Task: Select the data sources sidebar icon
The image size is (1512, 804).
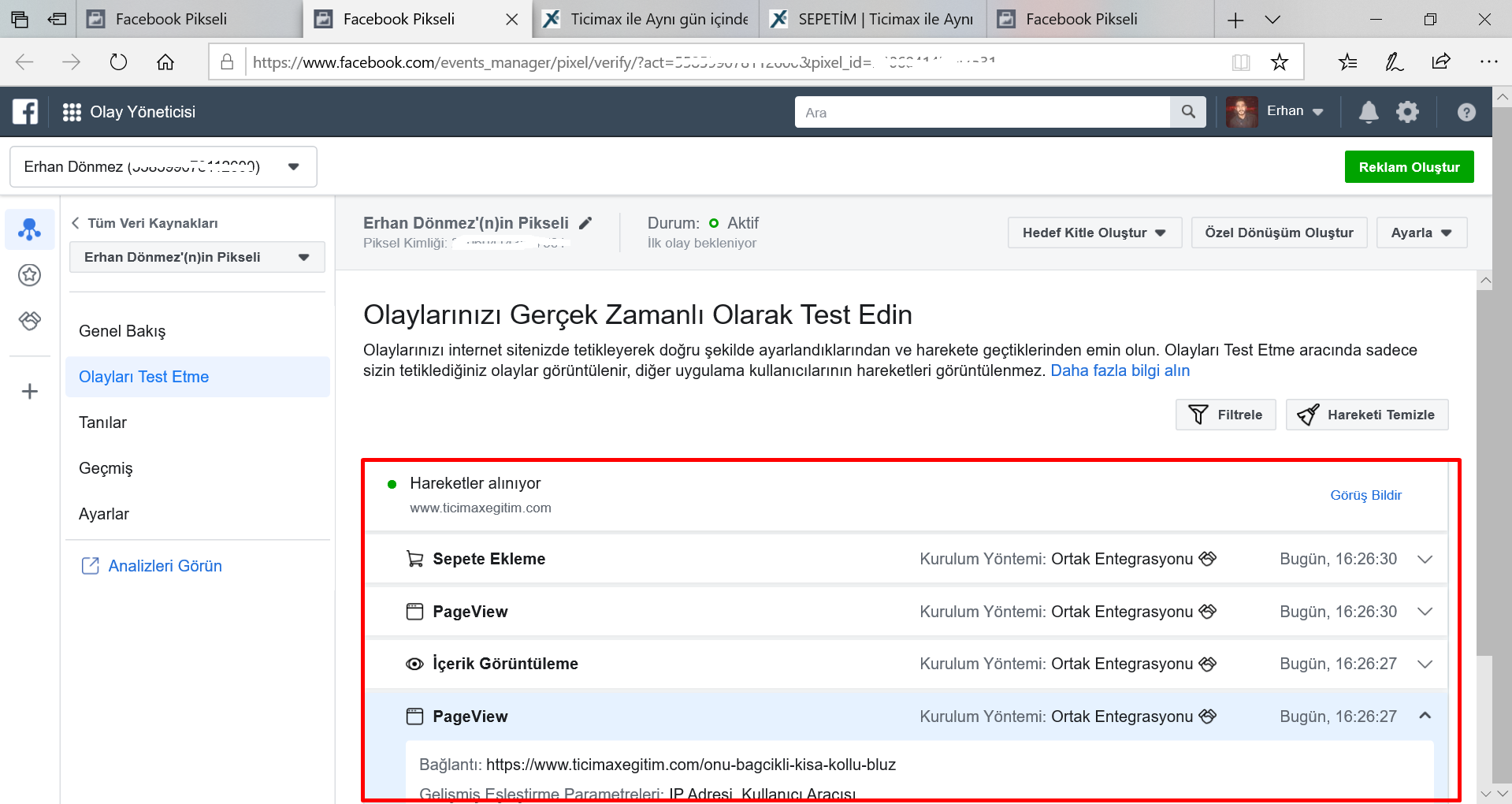Action: coord(30,229)
